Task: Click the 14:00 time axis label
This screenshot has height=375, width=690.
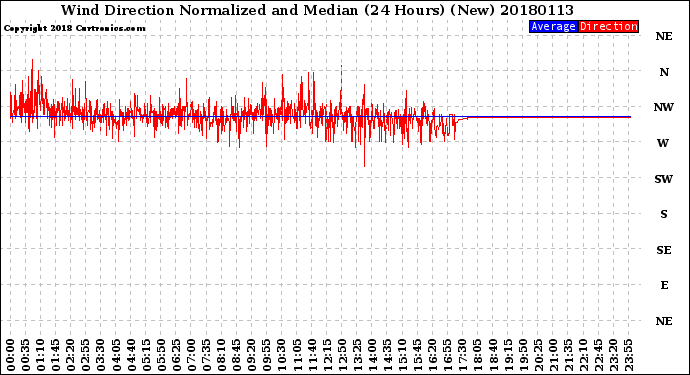Action: click(x=372, y=355)
